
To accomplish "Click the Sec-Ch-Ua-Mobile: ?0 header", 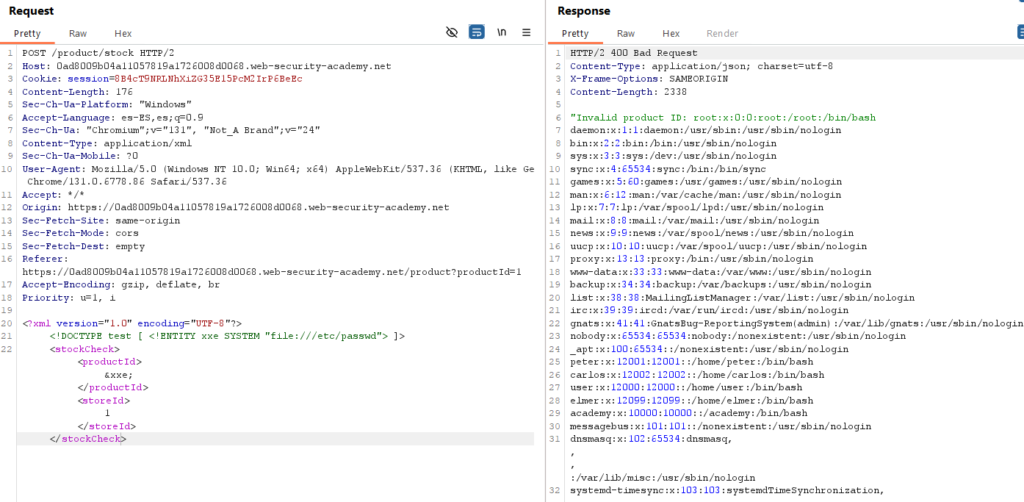I will coord(80,156).
